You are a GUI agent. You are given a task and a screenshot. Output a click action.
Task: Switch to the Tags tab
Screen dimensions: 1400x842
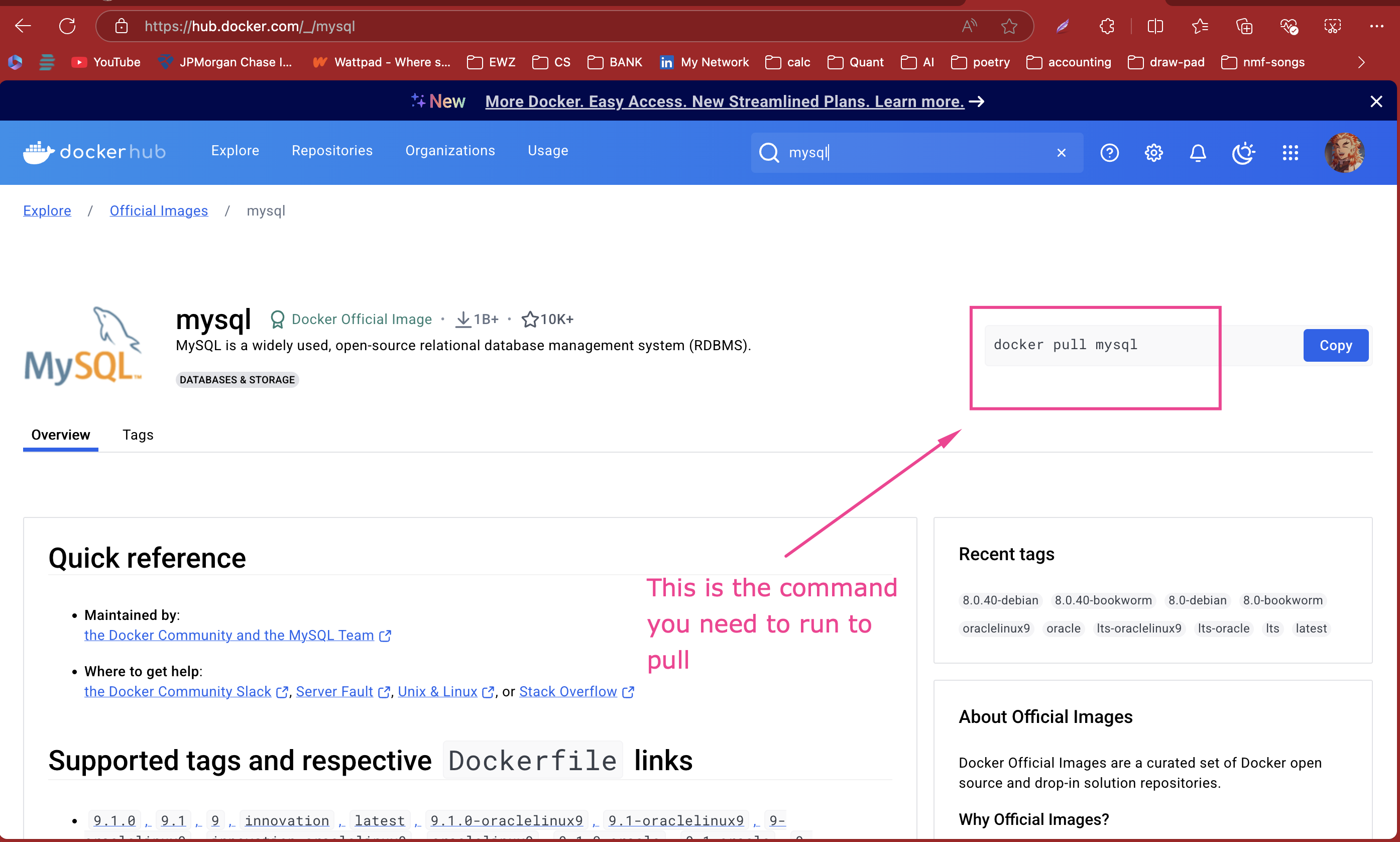point(138,435)
